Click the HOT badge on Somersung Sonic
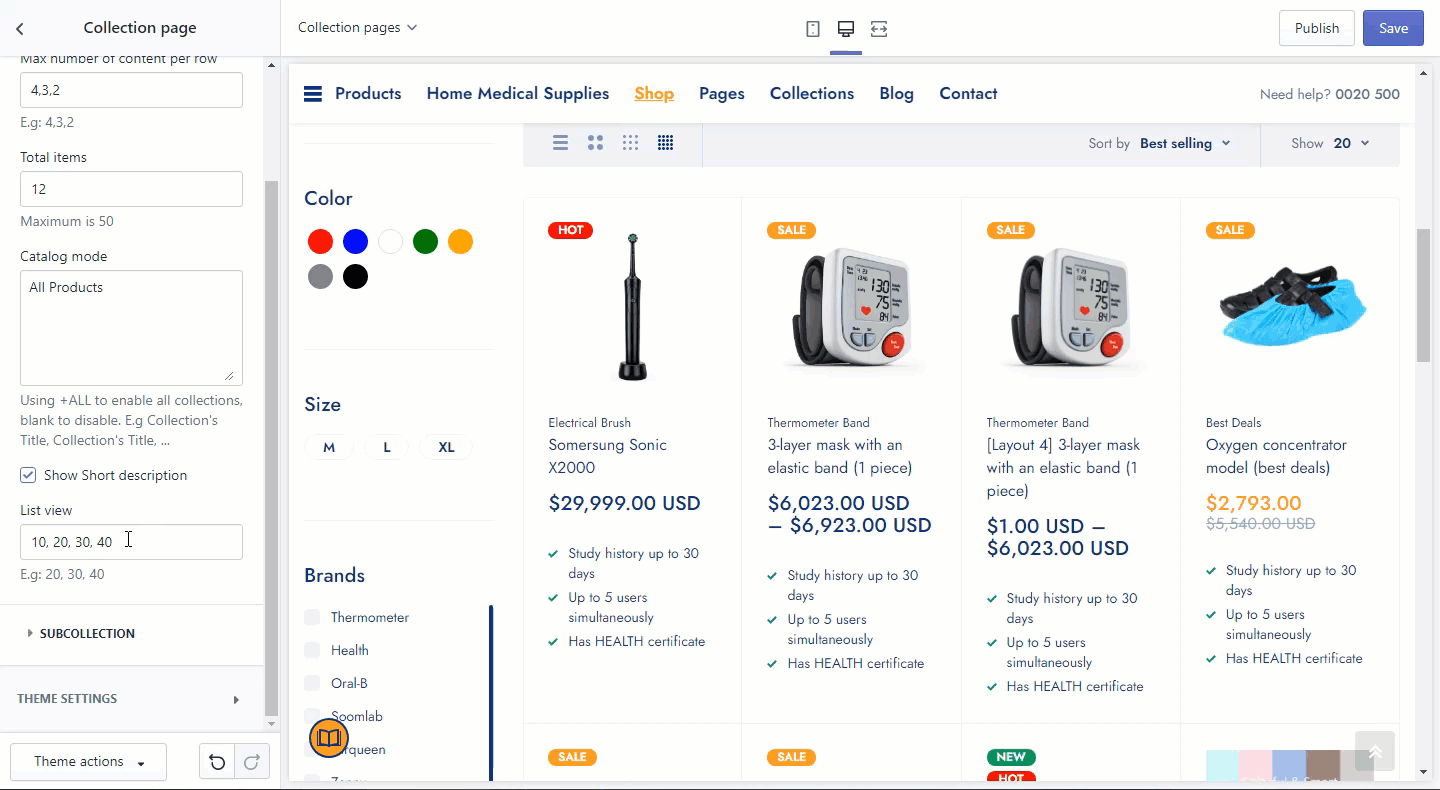Viewport: 1440px width, 790px height. [x=570, y=230]
